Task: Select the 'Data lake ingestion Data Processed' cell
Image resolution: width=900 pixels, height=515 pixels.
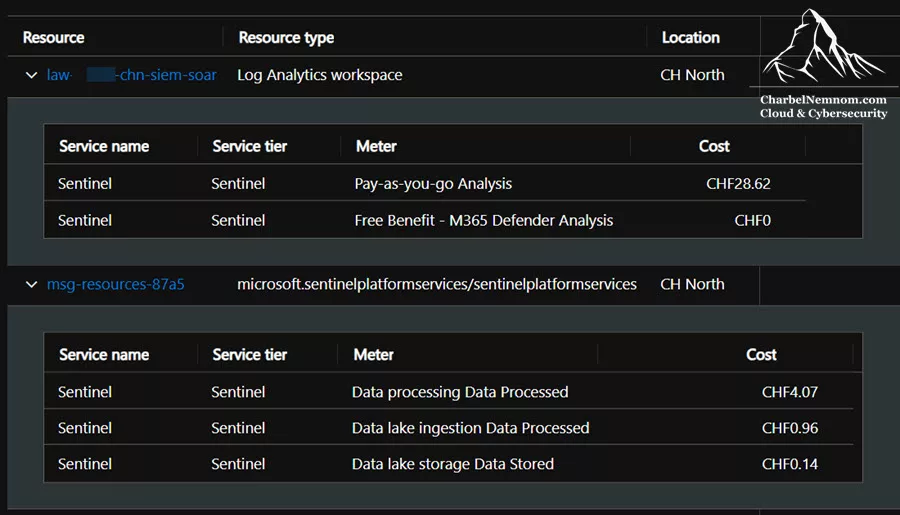Action: 470,428
